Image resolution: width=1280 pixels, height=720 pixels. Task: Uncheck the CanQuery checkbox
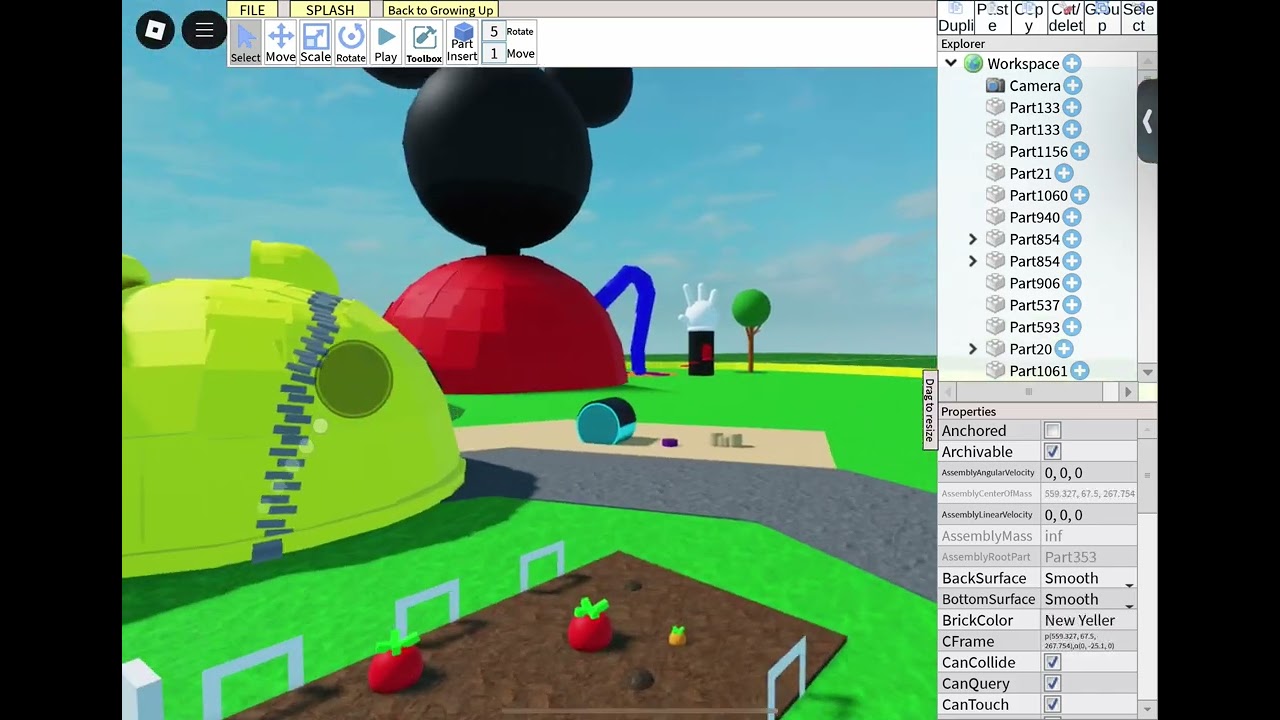(1052, 683)
